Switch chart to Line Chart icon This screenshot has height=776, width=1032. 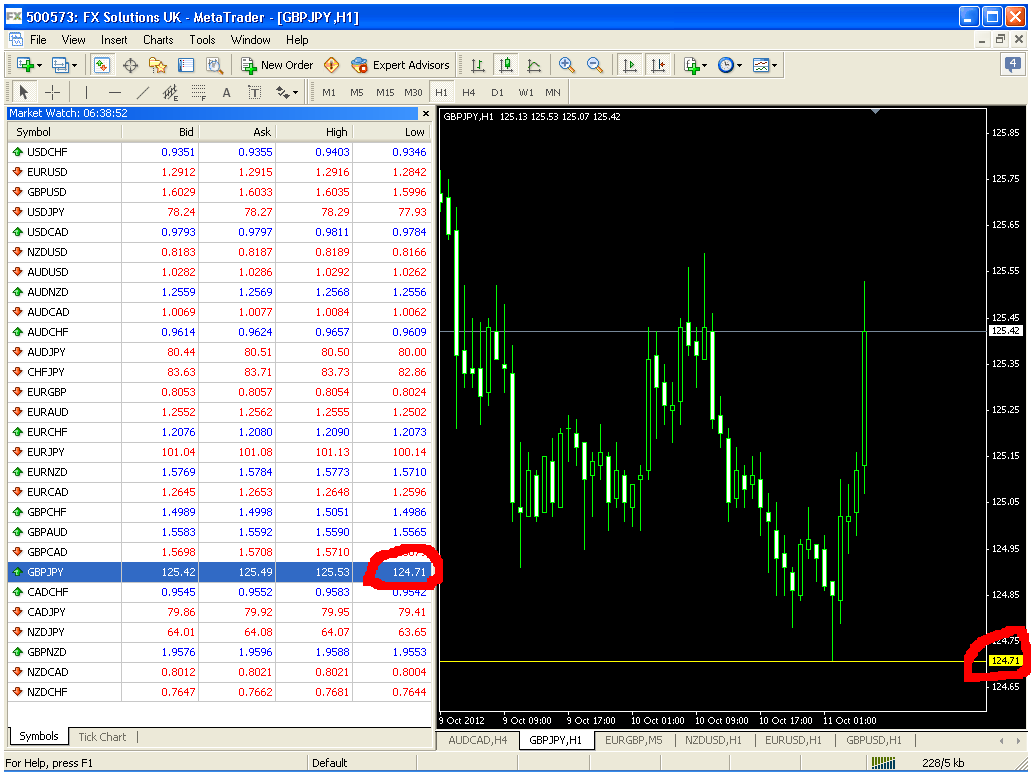point(534,65)
